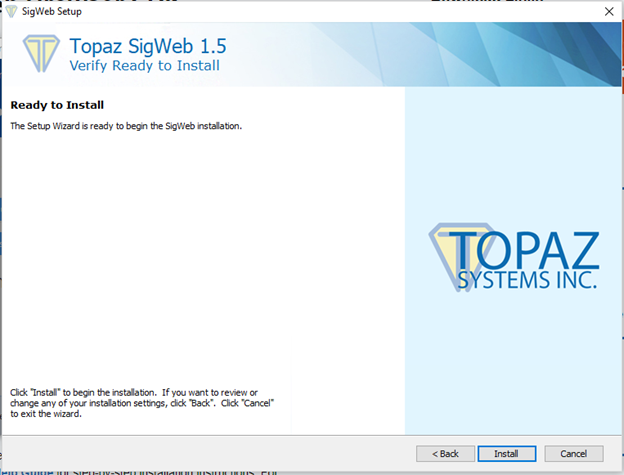
Task: Click the "SigWeb Setup" window title text
Action: (x=52, y=12)
